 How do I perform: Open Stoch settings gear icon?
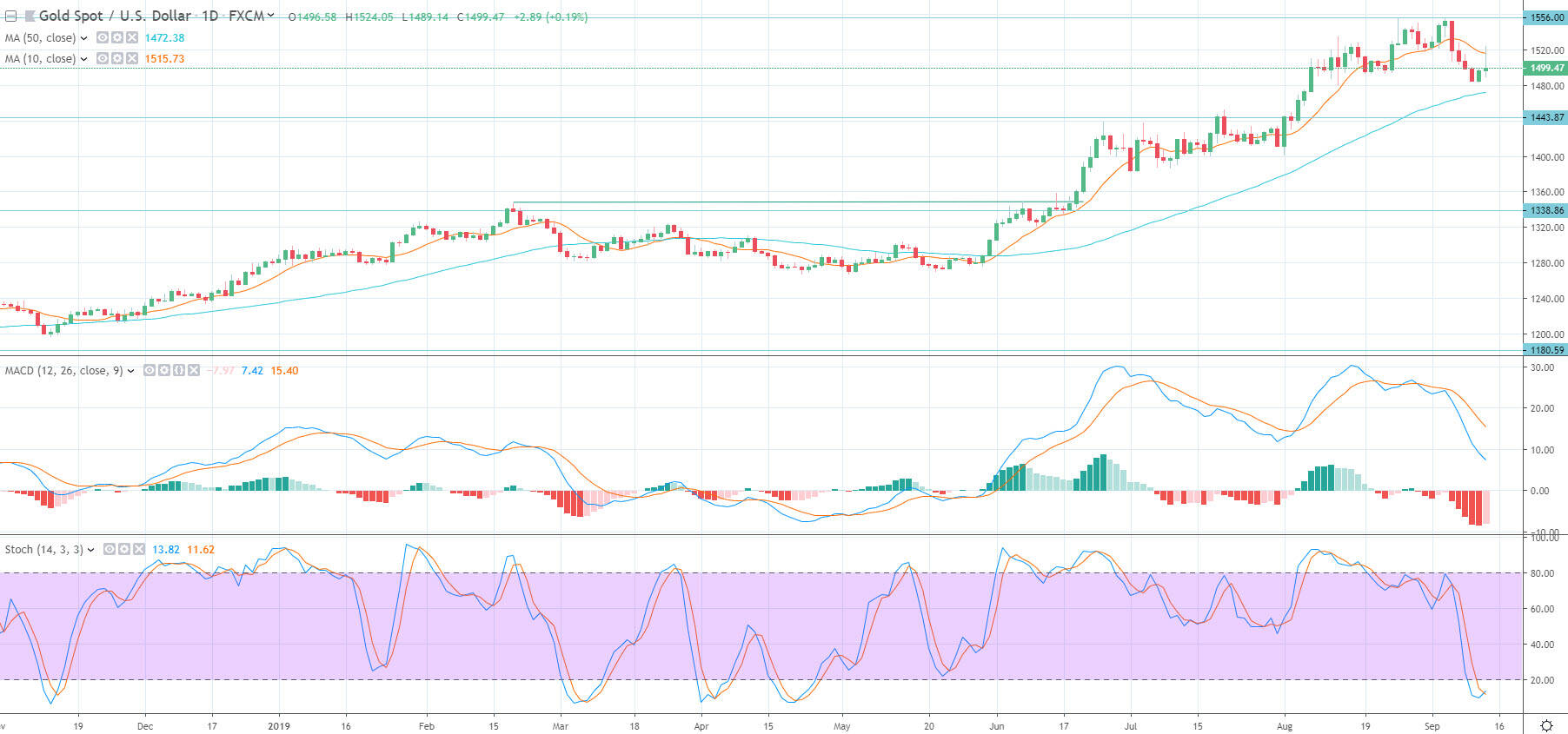(x=123, y=549)
